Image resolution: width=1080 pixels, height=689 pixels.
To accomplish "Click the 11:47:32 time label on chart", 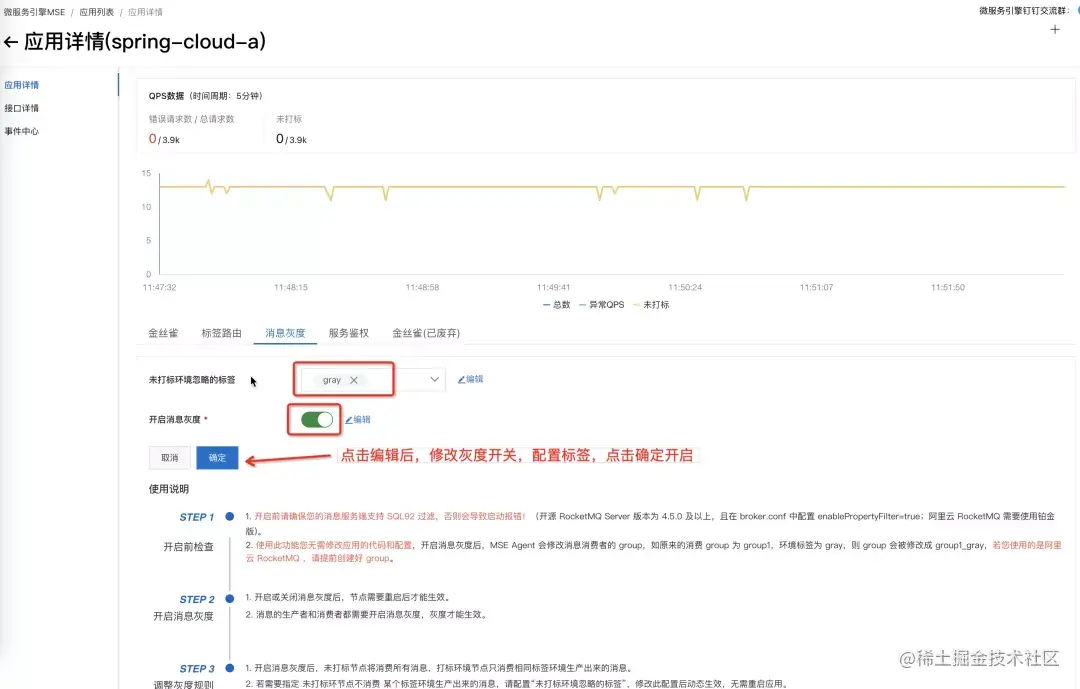I will pos(159,287).
